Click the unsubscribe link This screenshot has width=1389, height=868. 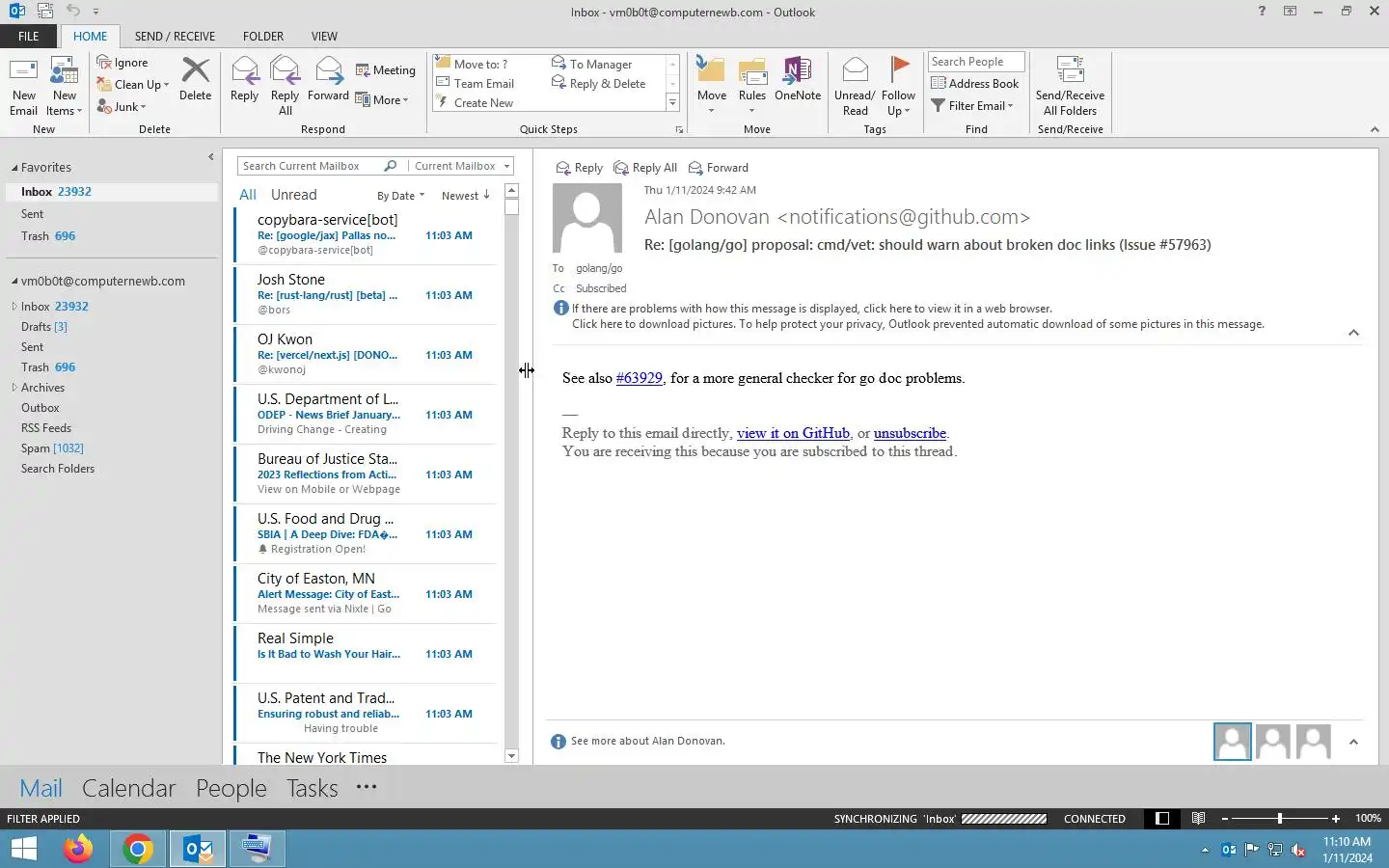[910, 433]
